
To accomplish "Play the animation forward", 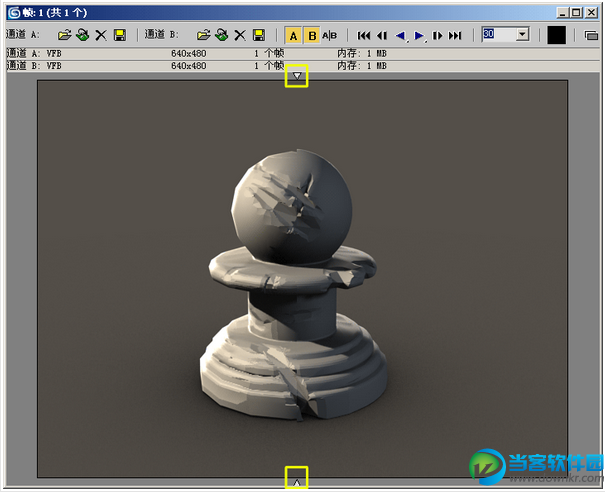I will coord(419,36).
